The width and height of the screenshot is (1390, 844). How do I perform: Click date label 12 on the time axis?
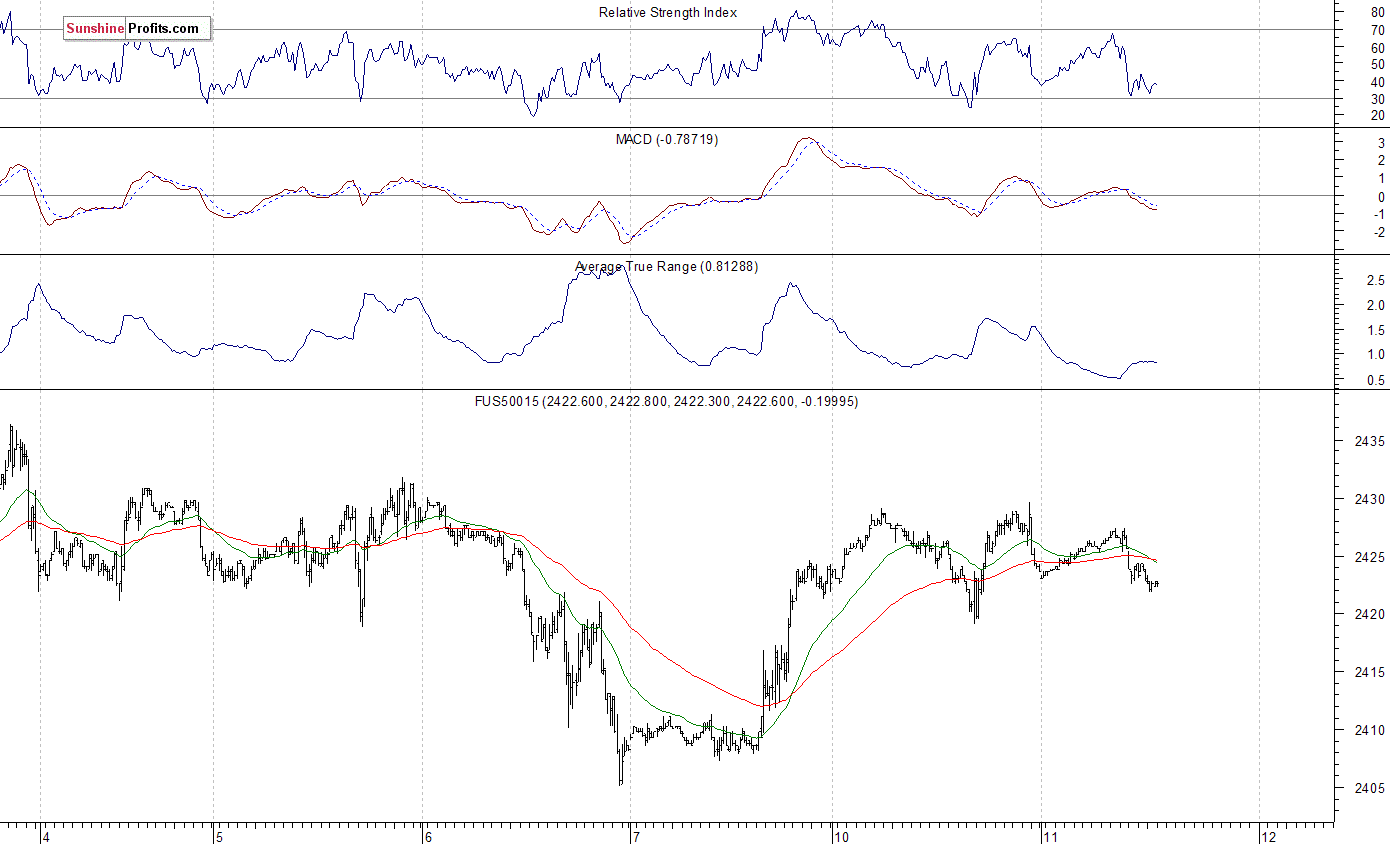click(1269, 836)
